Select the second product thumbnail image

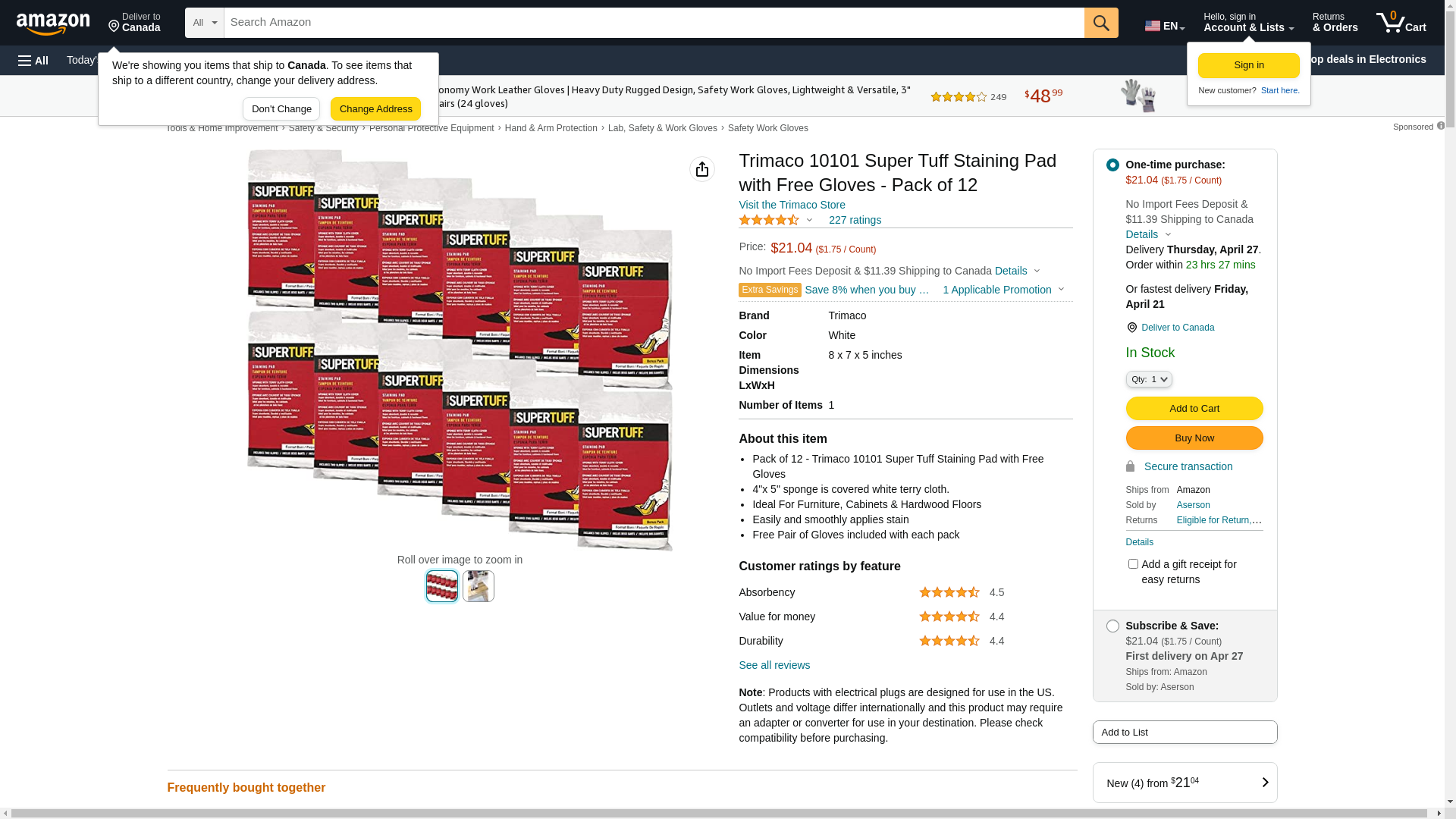[x=479, y=586]
